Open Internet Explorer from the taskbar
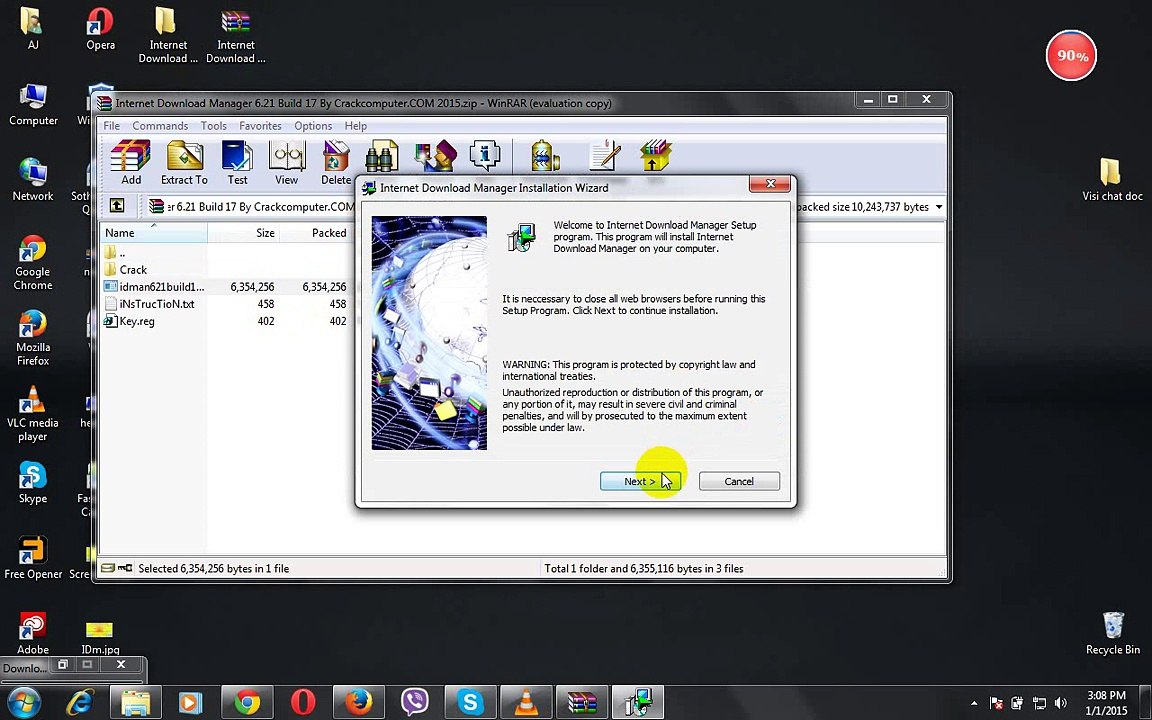The height and width of the screenshot is (720, 1152). click(80, 703)
